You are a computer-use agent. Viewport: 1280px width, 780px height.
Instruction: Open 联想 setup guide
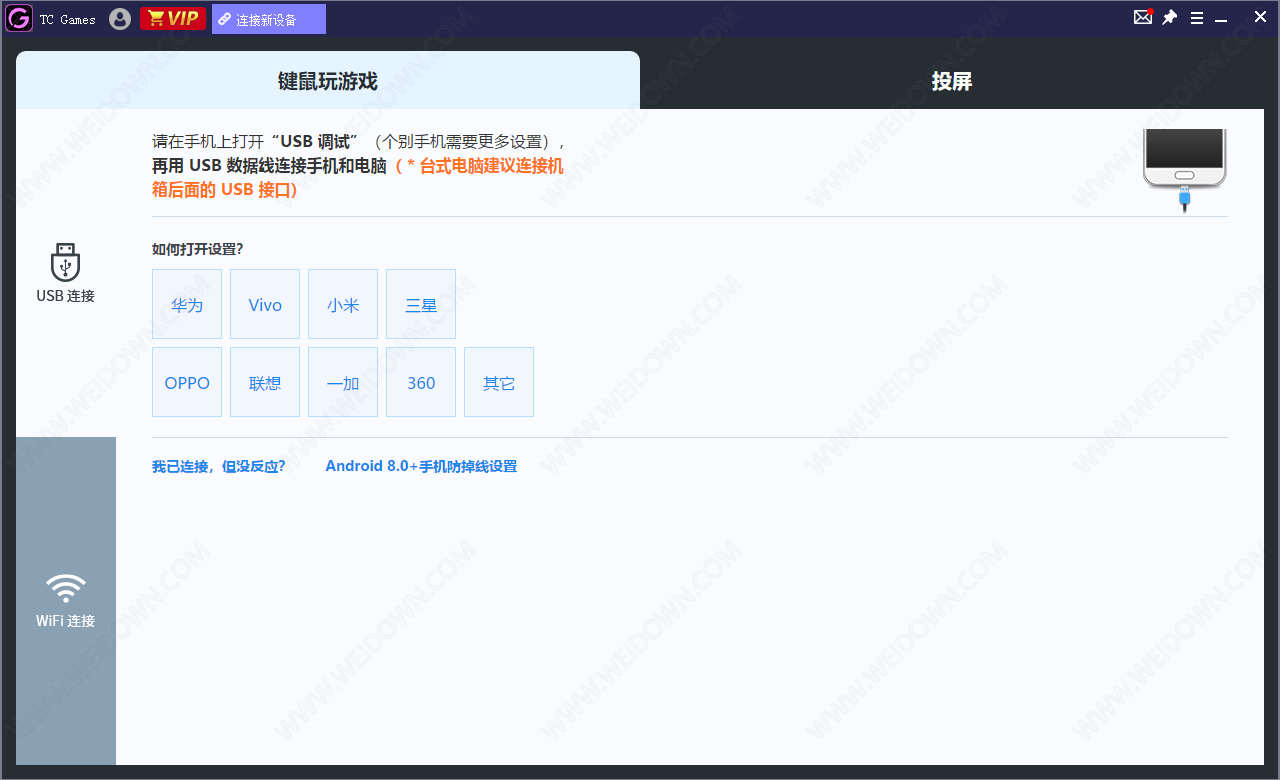[265, 382]
